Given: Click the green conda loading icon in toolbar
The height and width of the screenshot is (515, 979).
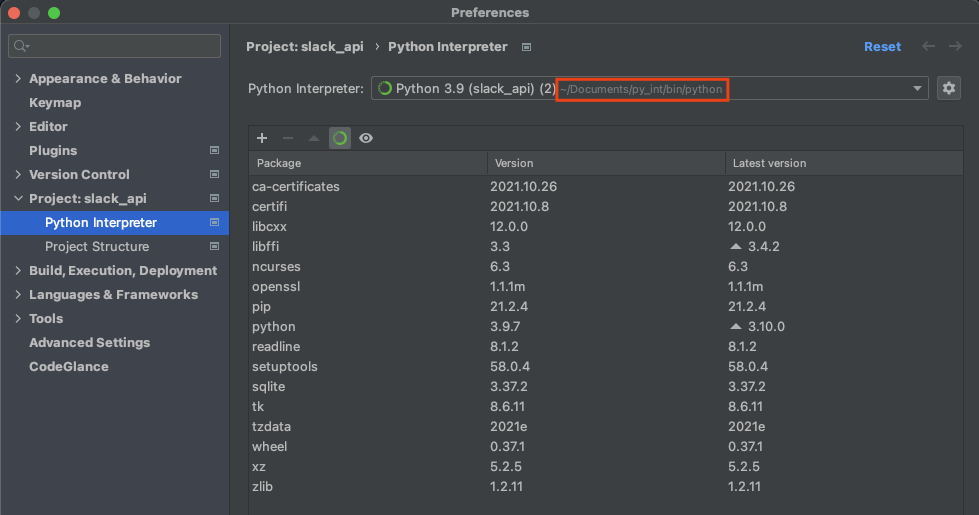Looking at the screenshot, I should pyautogui.click(x=340, y=138).
